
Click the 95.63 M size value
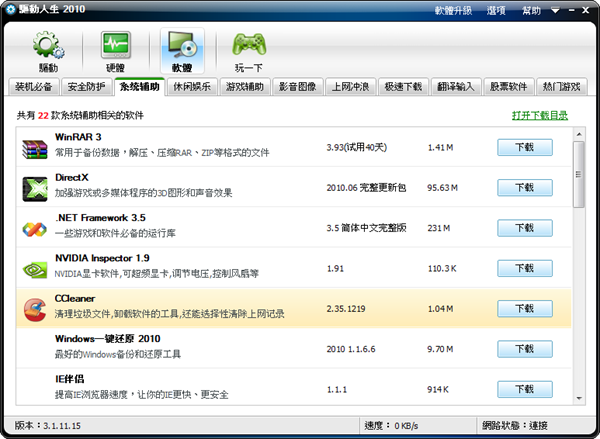click(x=442, y=188)
